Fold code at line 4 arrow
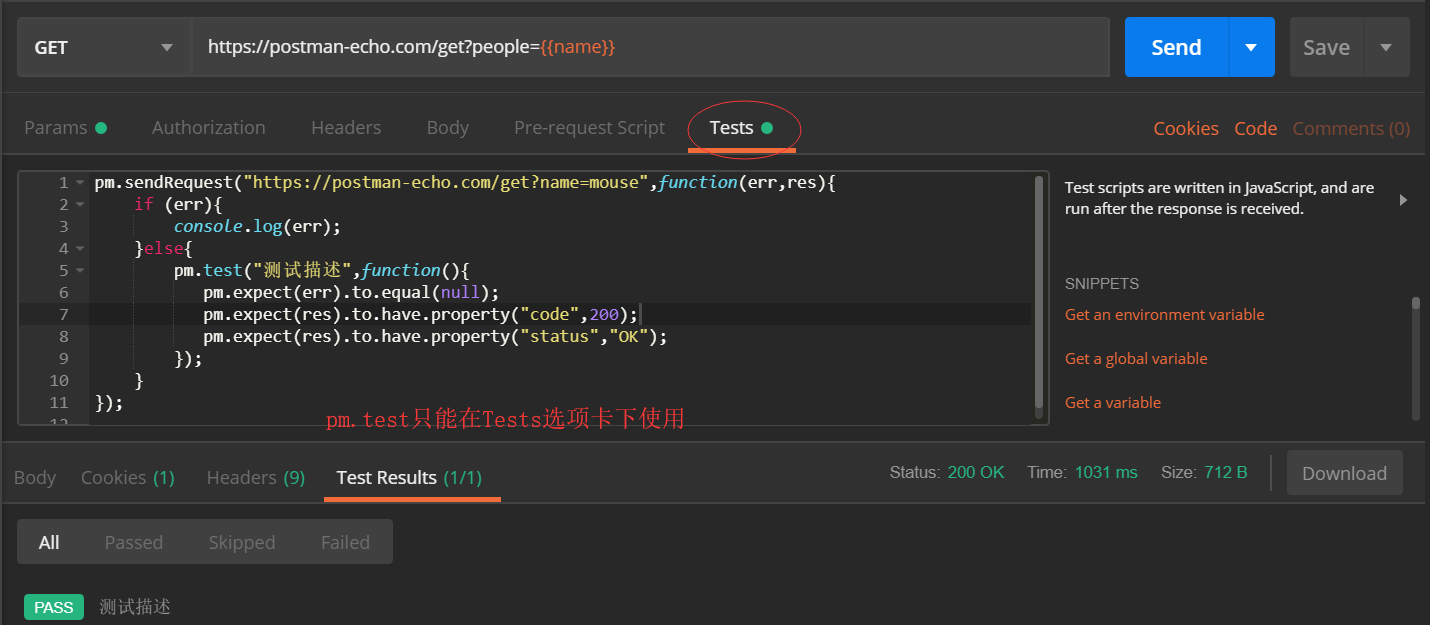The image size is (1430, 625). (x=80, y=249)
